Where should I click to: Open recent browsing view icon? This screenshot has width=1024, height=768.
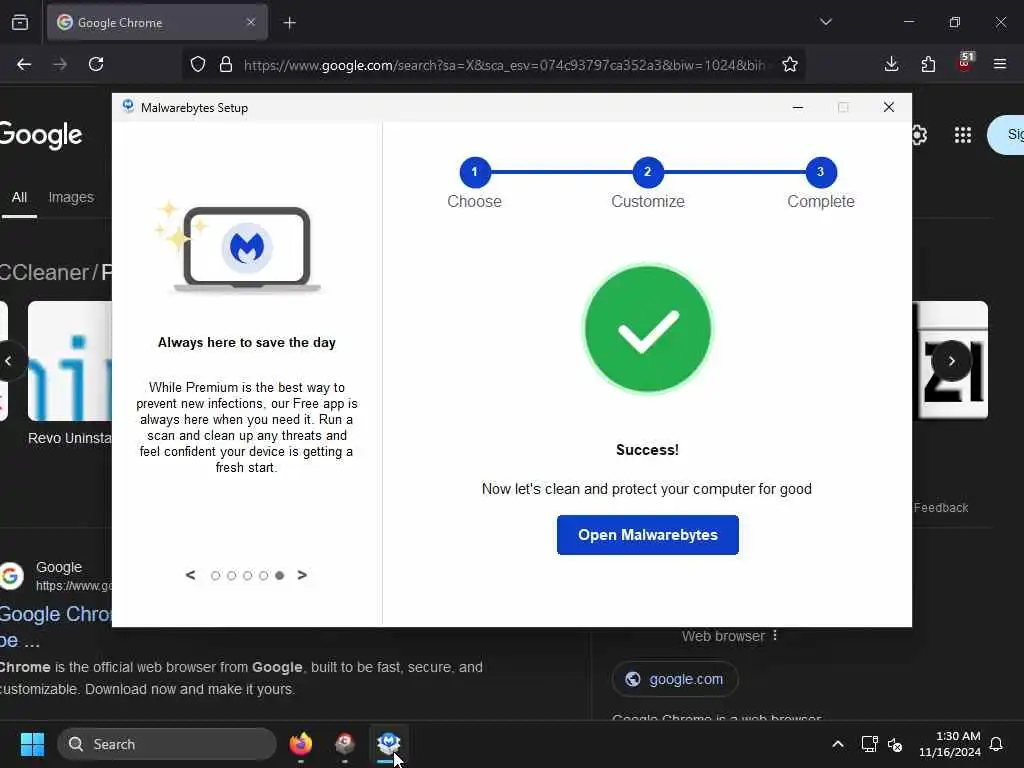pos(20,22)
